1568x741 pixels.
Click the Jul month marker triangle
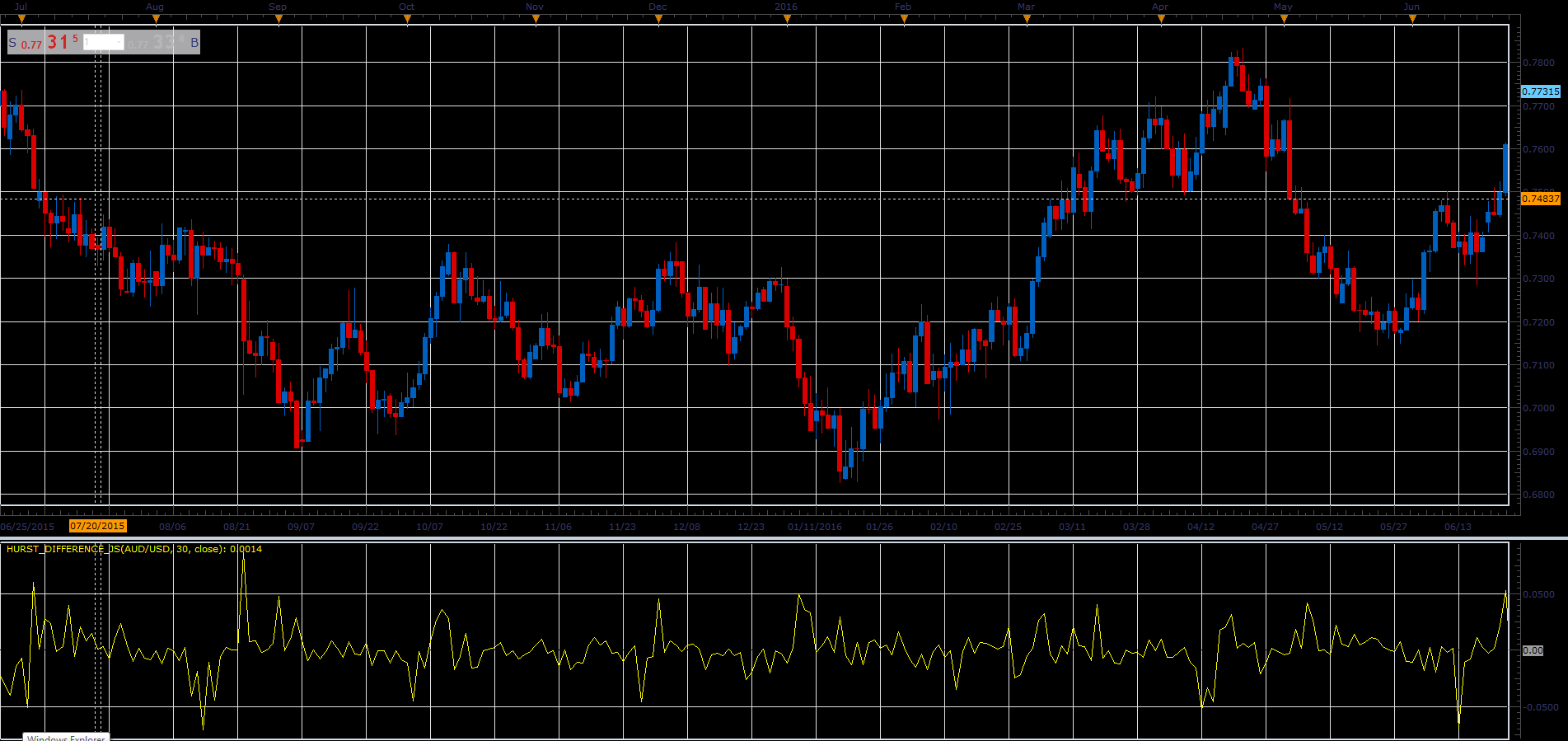pyautogui.click(x=21, y=19)
